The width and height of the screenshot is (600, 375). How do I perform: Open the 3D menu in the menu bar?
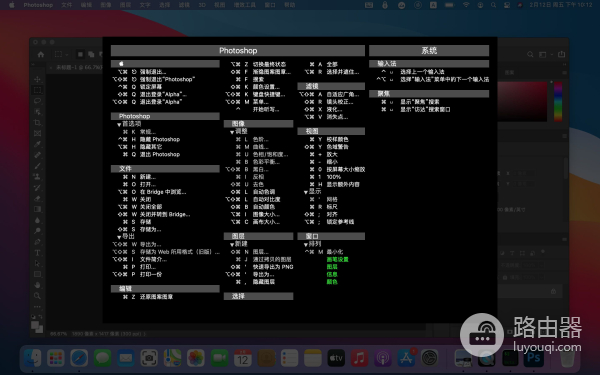[202, 5]
